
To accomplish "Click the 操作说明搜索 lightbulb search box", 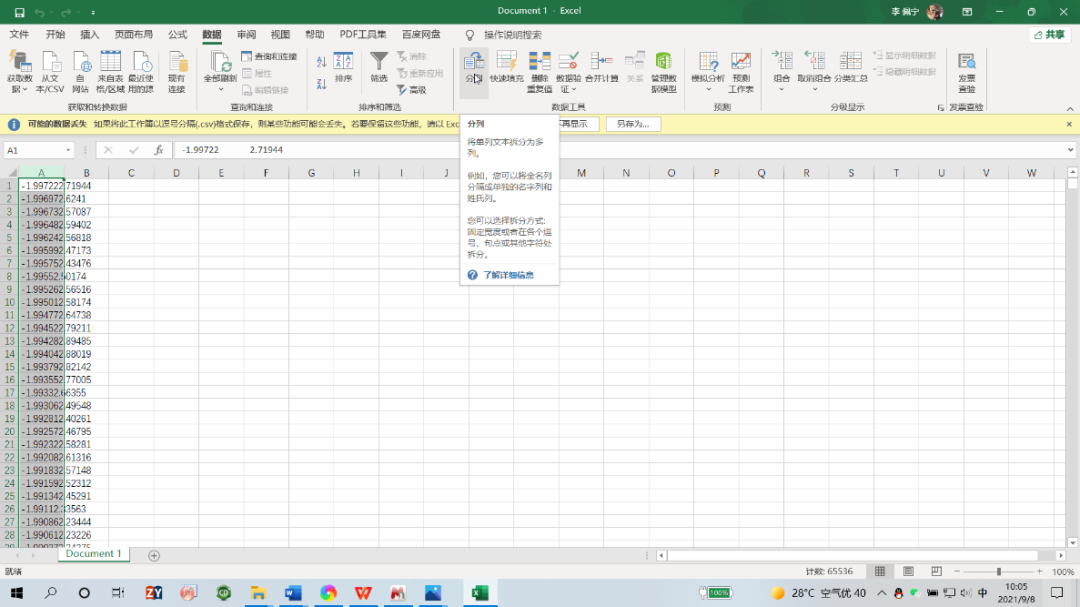I will coord(505,34).
